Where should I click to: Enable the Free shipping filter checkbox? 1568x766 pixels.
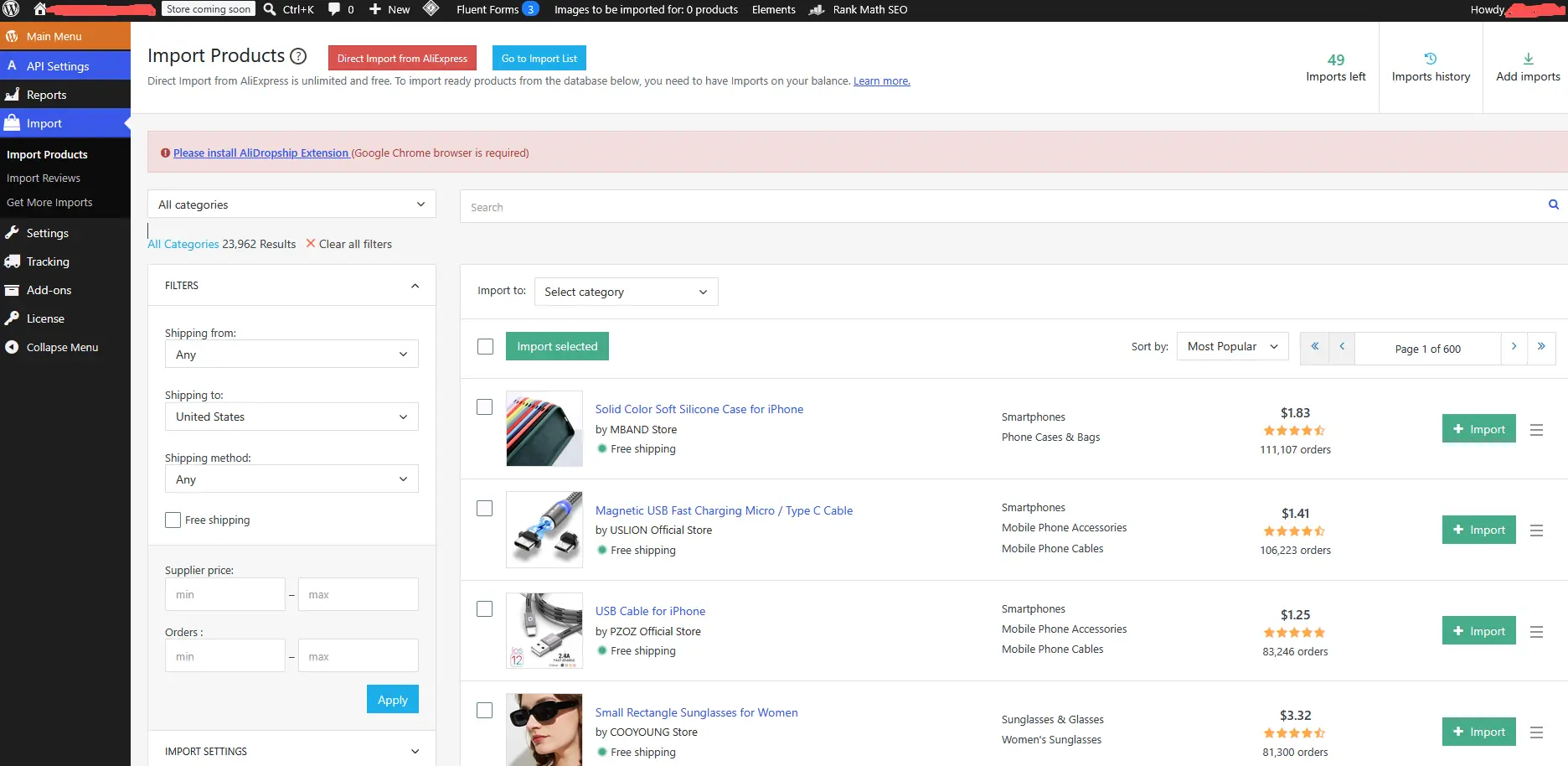(x=173, y=520)
